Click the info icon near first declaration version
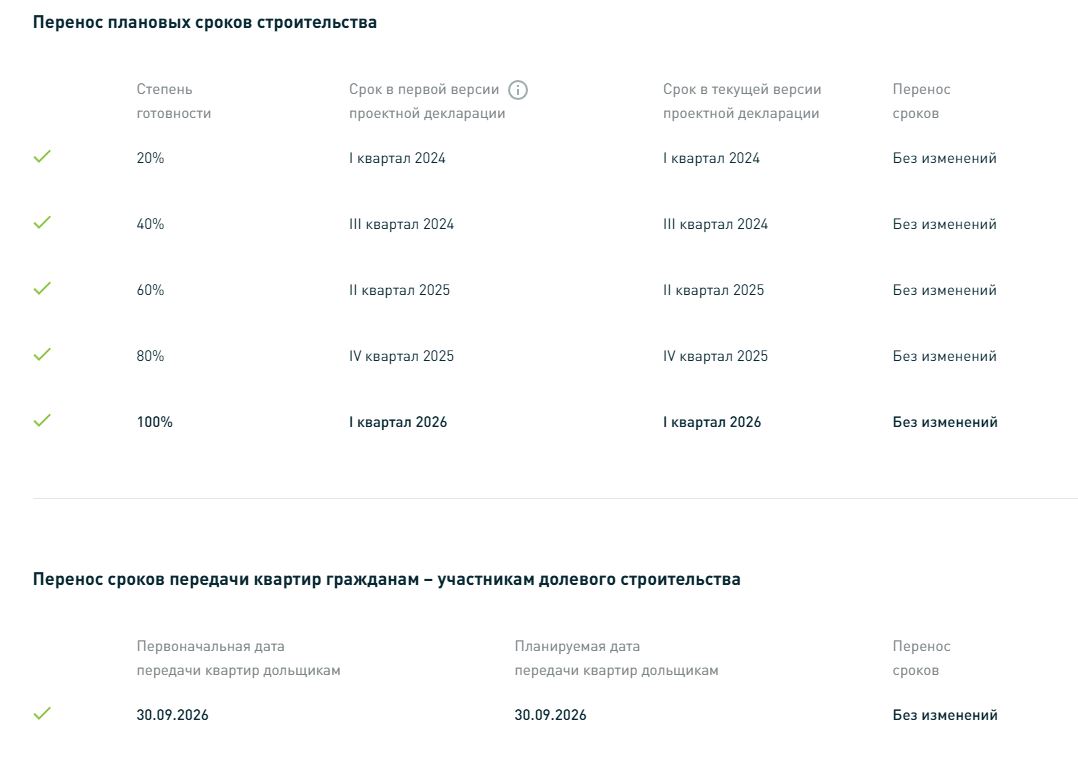 (518, 90)
